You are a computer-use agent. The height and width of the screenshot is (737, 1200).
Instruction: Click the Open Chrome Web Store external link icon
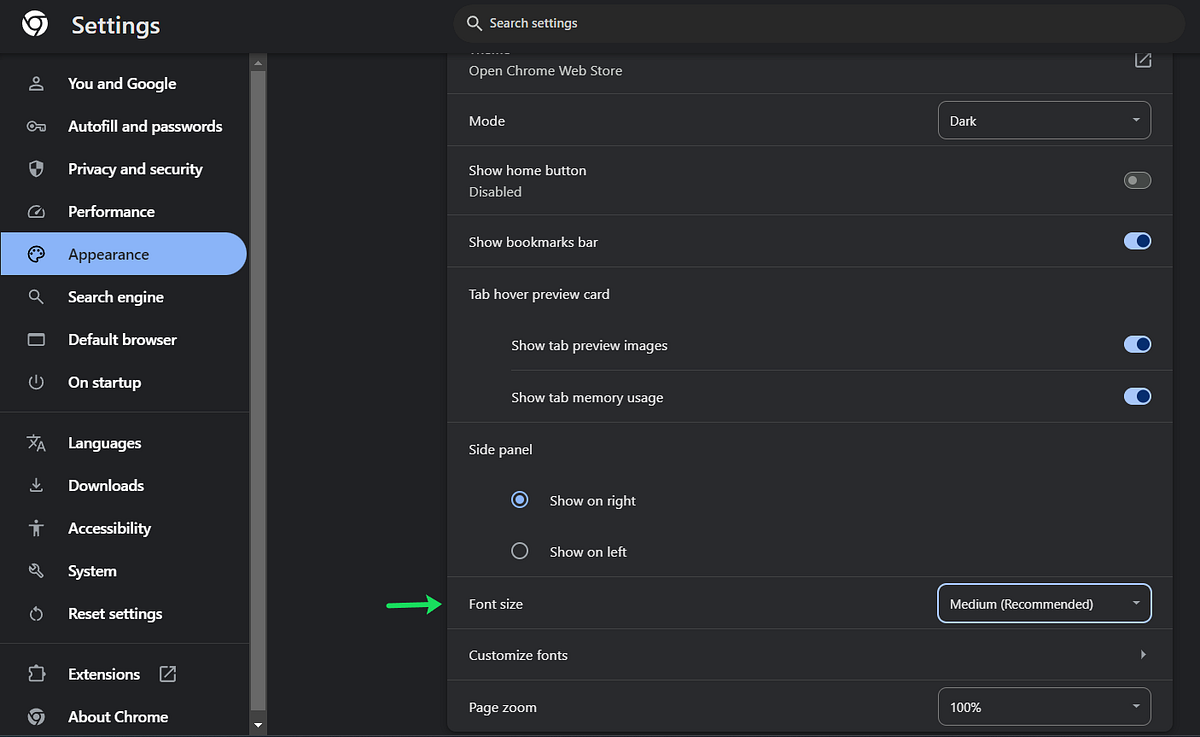pos(1143,60)
